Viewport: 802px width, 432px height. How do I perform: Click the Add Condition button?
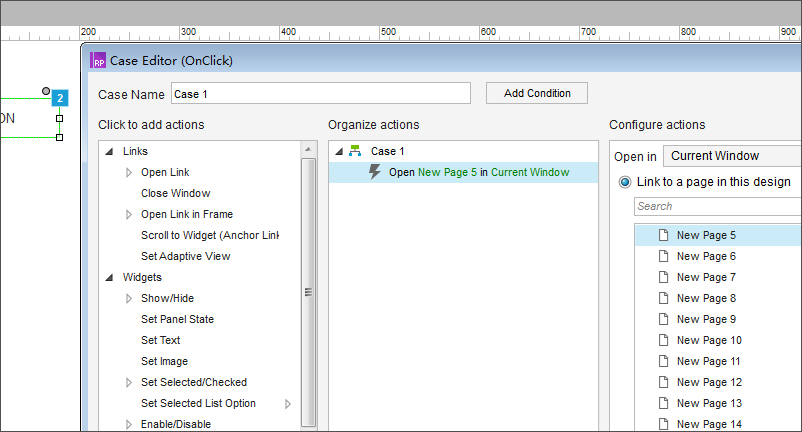537,93
